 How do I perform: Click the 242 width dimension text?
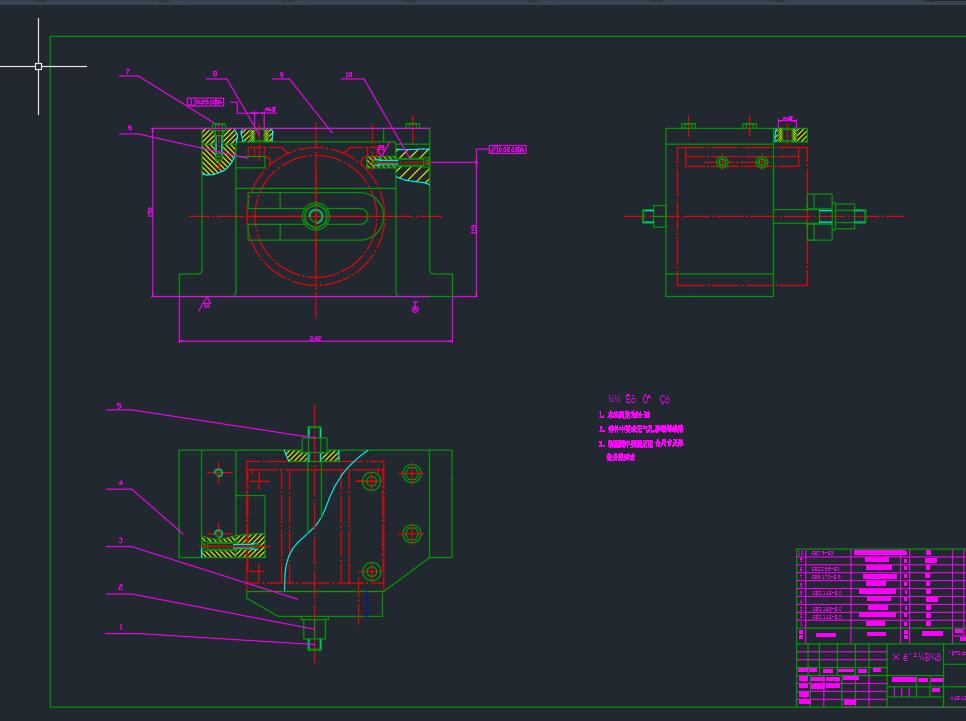315,338
